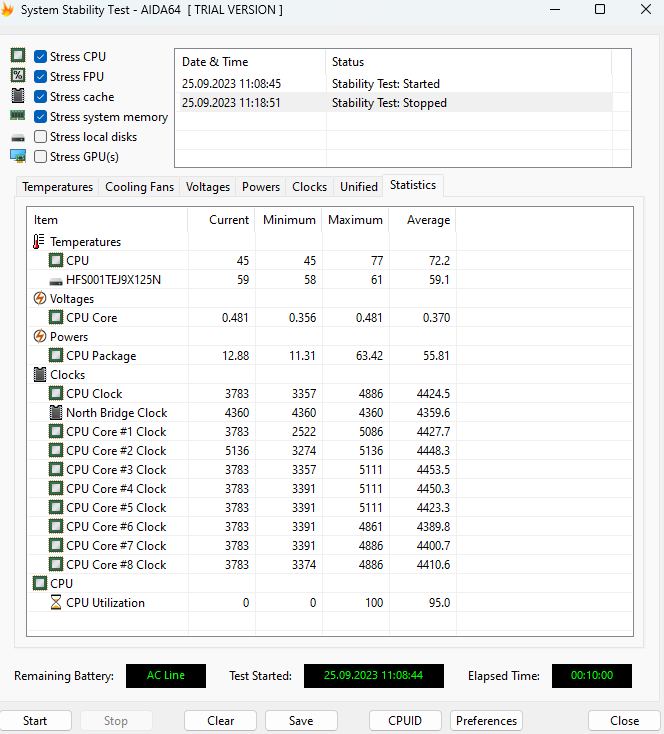The height and width of the screenshot is (734, 664).
Task: Click the chip icon in the CPU Clock row
Action: [x=56, y=393]
